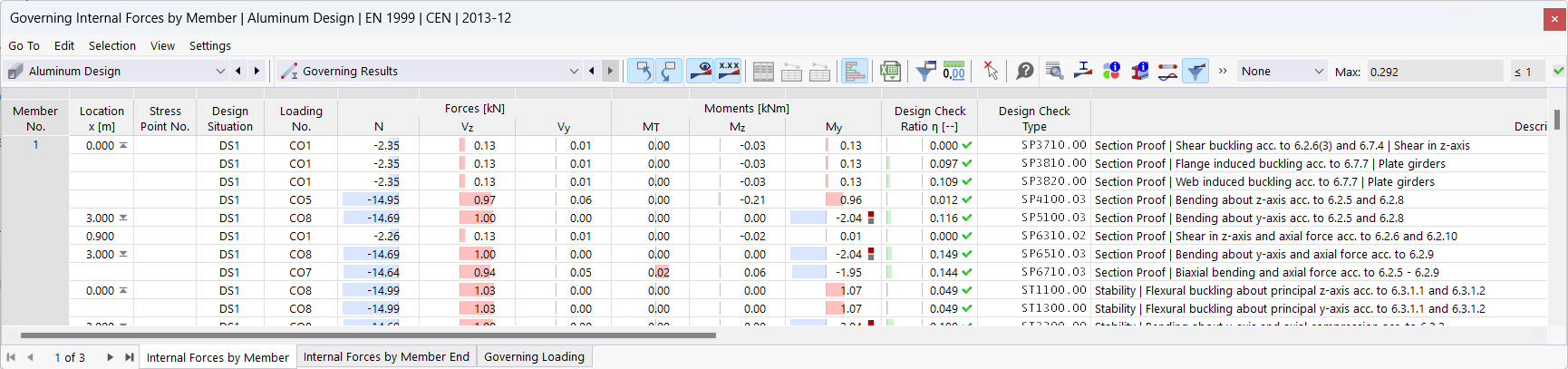Click the 0,00 decimal places icon
Image resolution: width=1568 pixels, height=369 pixels.
[x=953, y=71]
